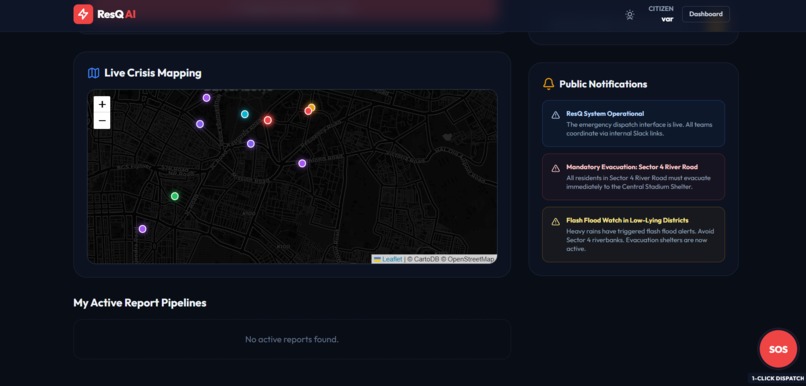Open the ResQ System Operational notification

[633, 123]
